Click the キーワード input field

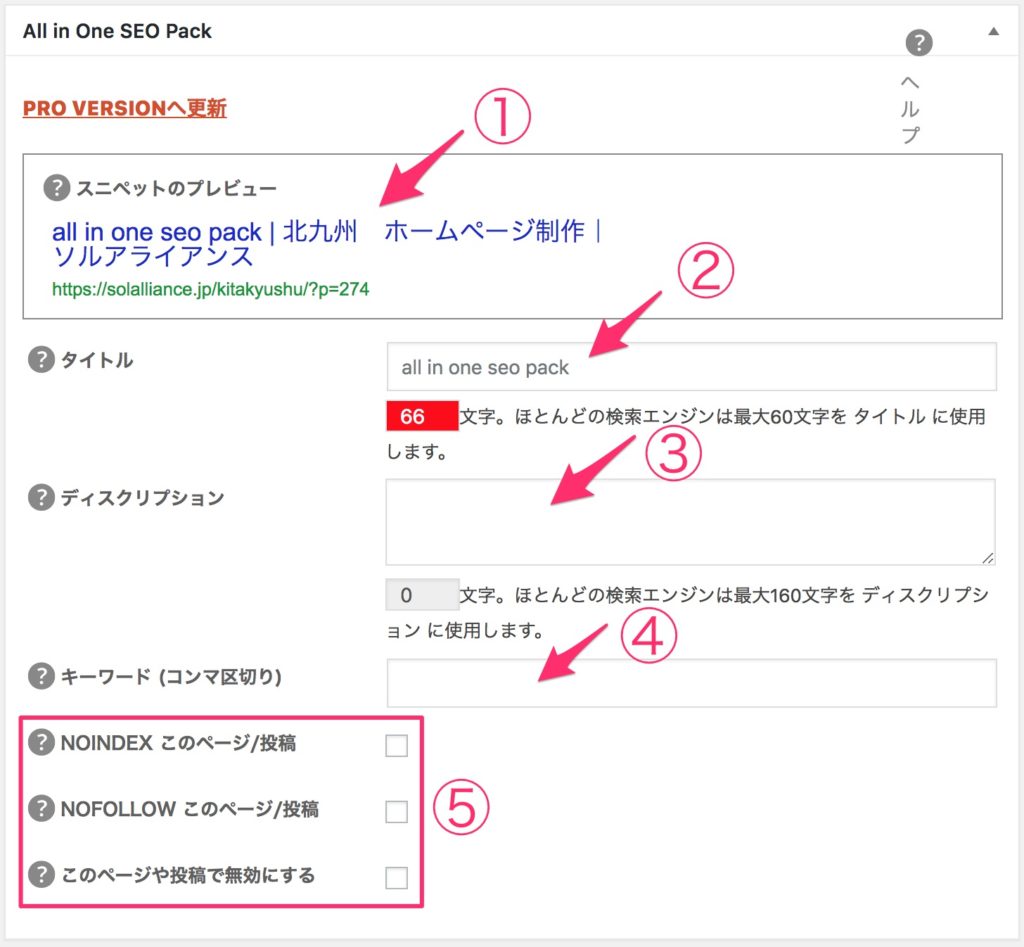[x=691, y=683]
